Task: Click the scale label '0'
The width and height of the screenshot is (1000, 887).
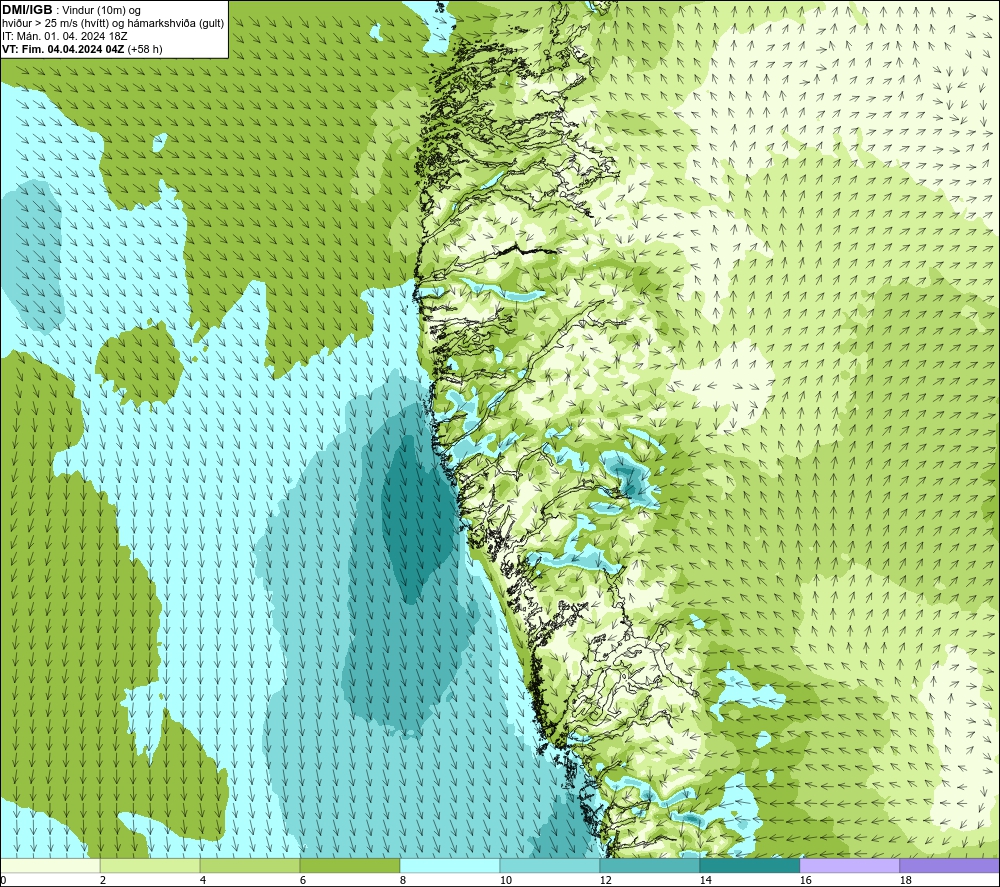Action: (4, 881)
